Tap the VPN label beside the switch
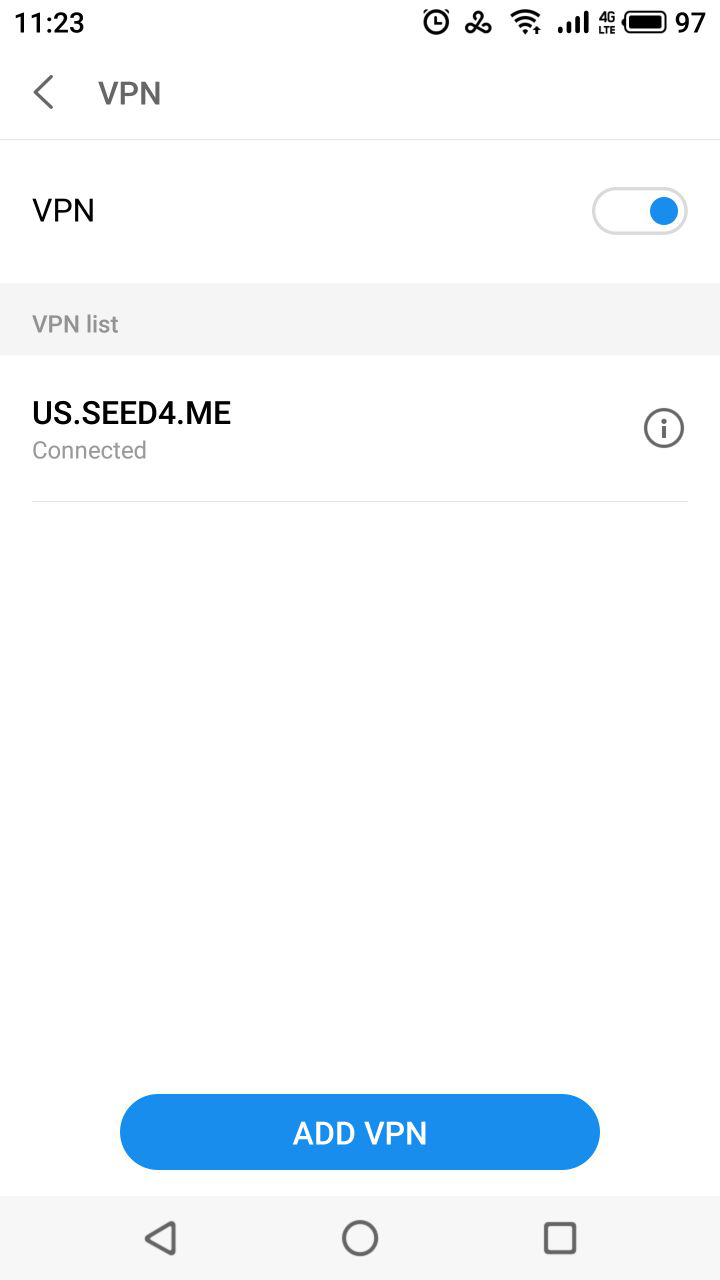Viewport: 720px width, 1280px height. (63, 211)
